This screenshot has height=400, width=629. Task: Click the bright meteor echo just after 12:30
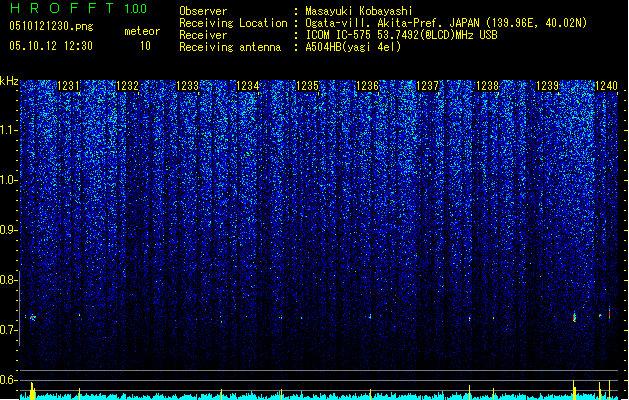32,318
